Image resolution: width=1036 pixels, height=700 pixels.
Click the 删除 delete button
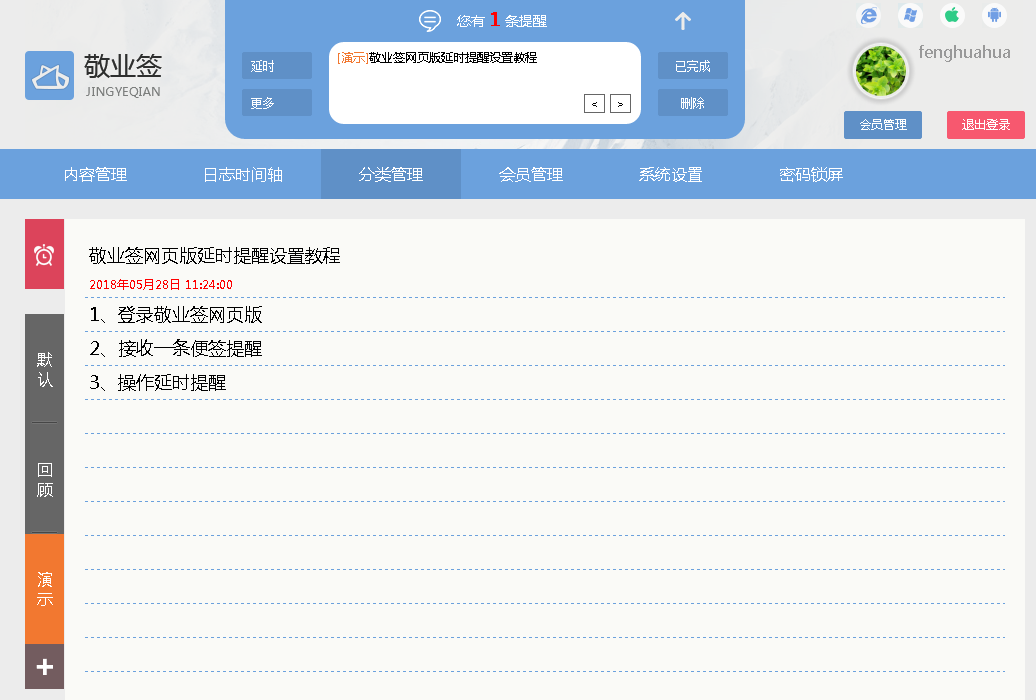693,103
